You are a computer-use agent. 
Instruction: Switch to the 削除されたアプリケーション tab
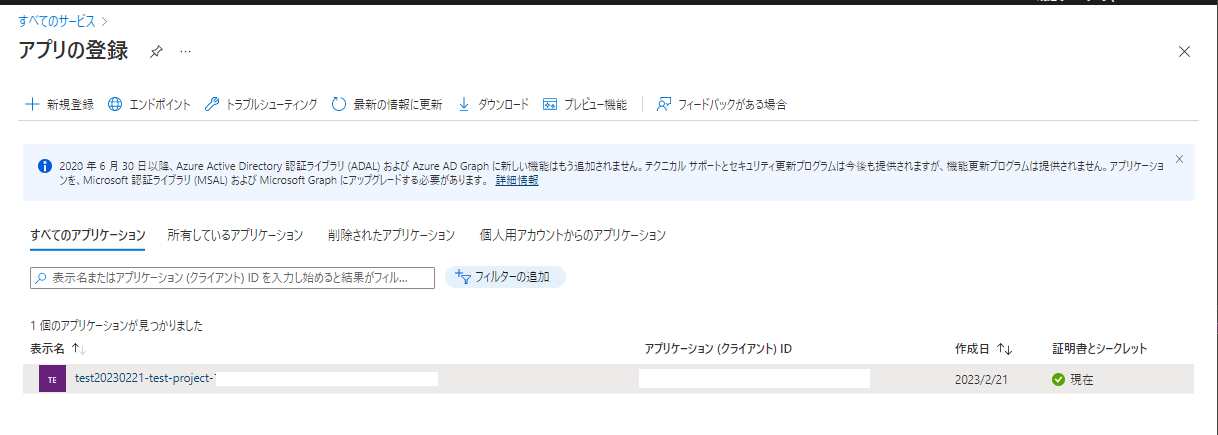click(x=391, y=235)
